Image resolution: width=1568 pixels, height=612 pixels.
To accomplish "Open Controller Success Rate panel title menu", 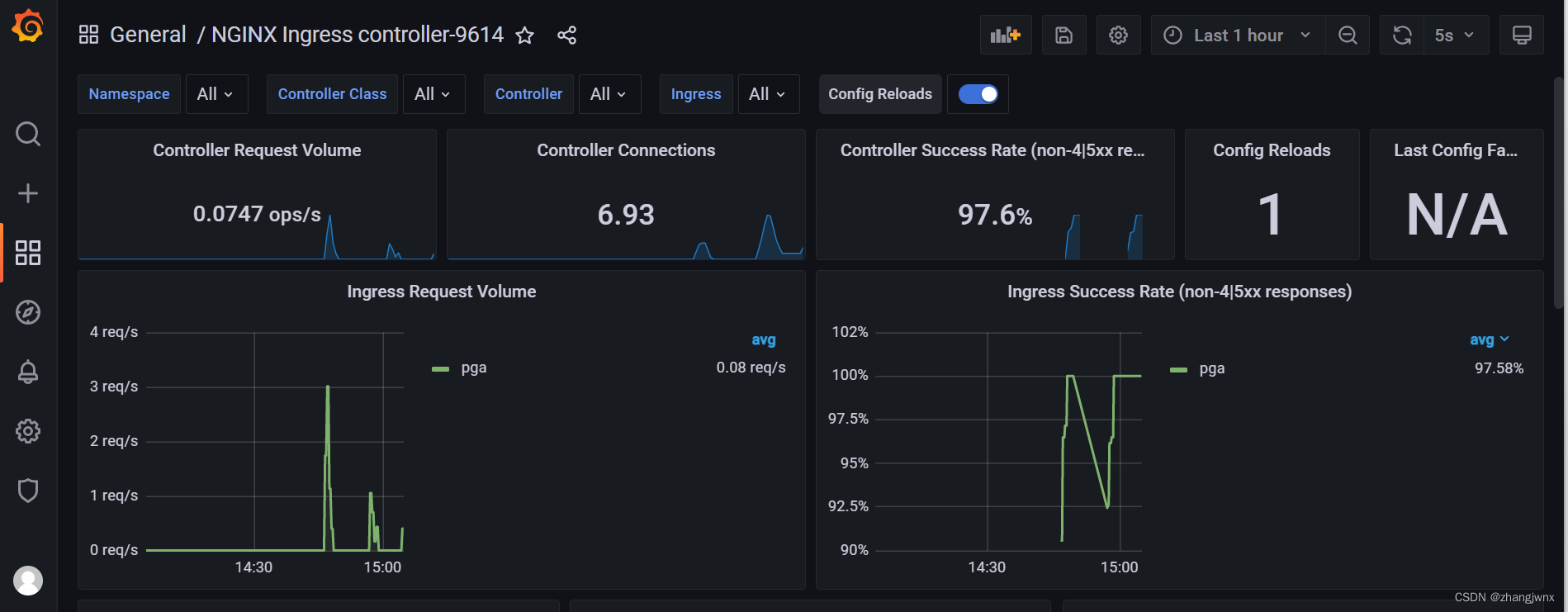I will (992, 150).
